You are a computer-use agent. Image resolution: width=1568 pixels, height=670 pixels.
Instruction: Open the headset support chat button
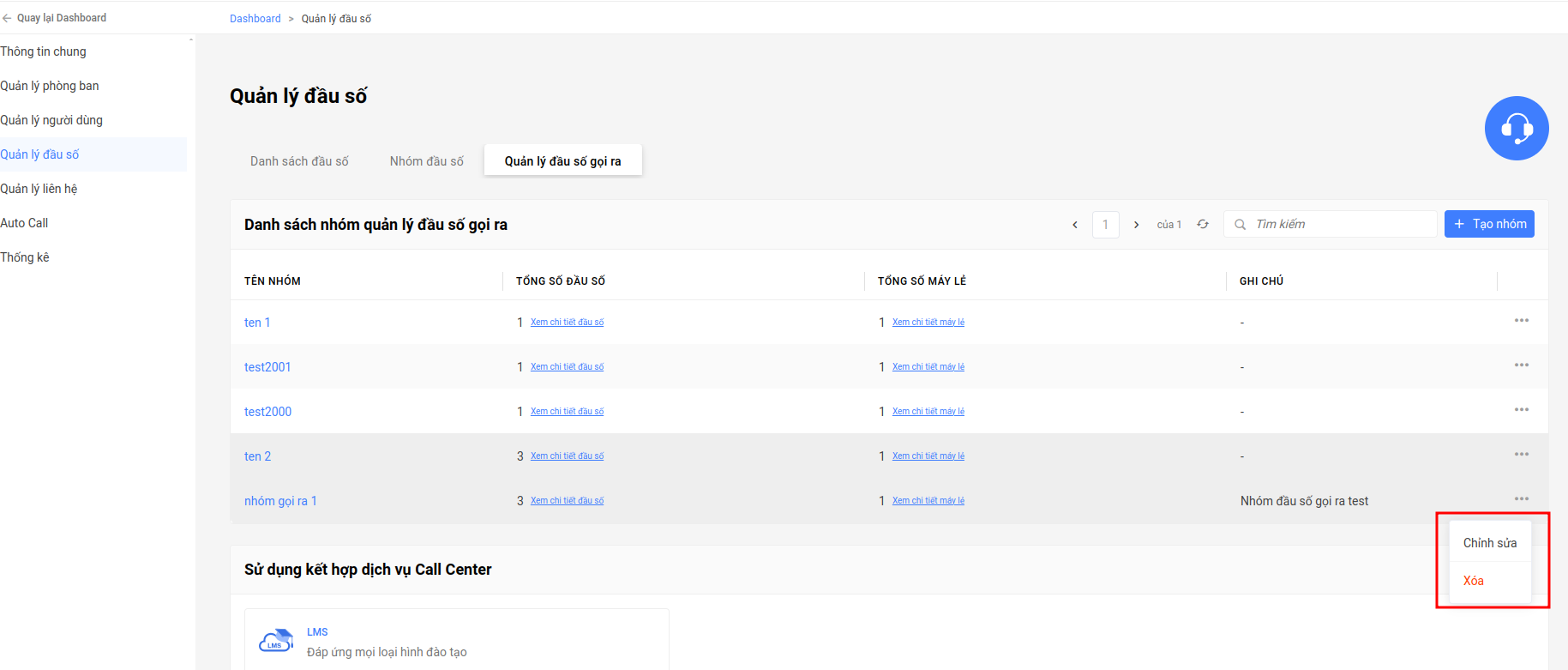(1517, 128)
